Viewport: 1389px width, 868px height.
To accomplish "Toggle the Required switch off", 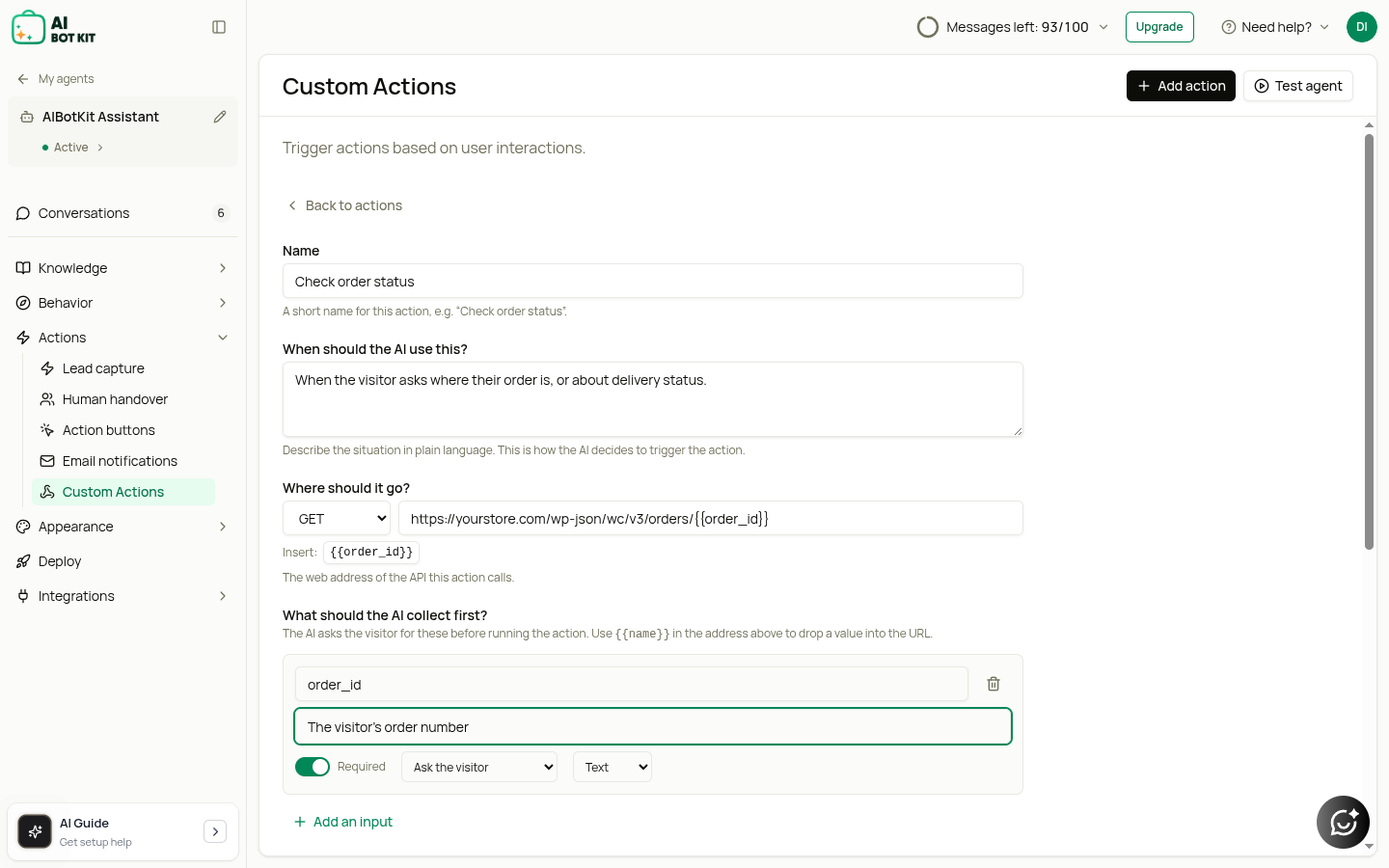I will pos(313,767).
